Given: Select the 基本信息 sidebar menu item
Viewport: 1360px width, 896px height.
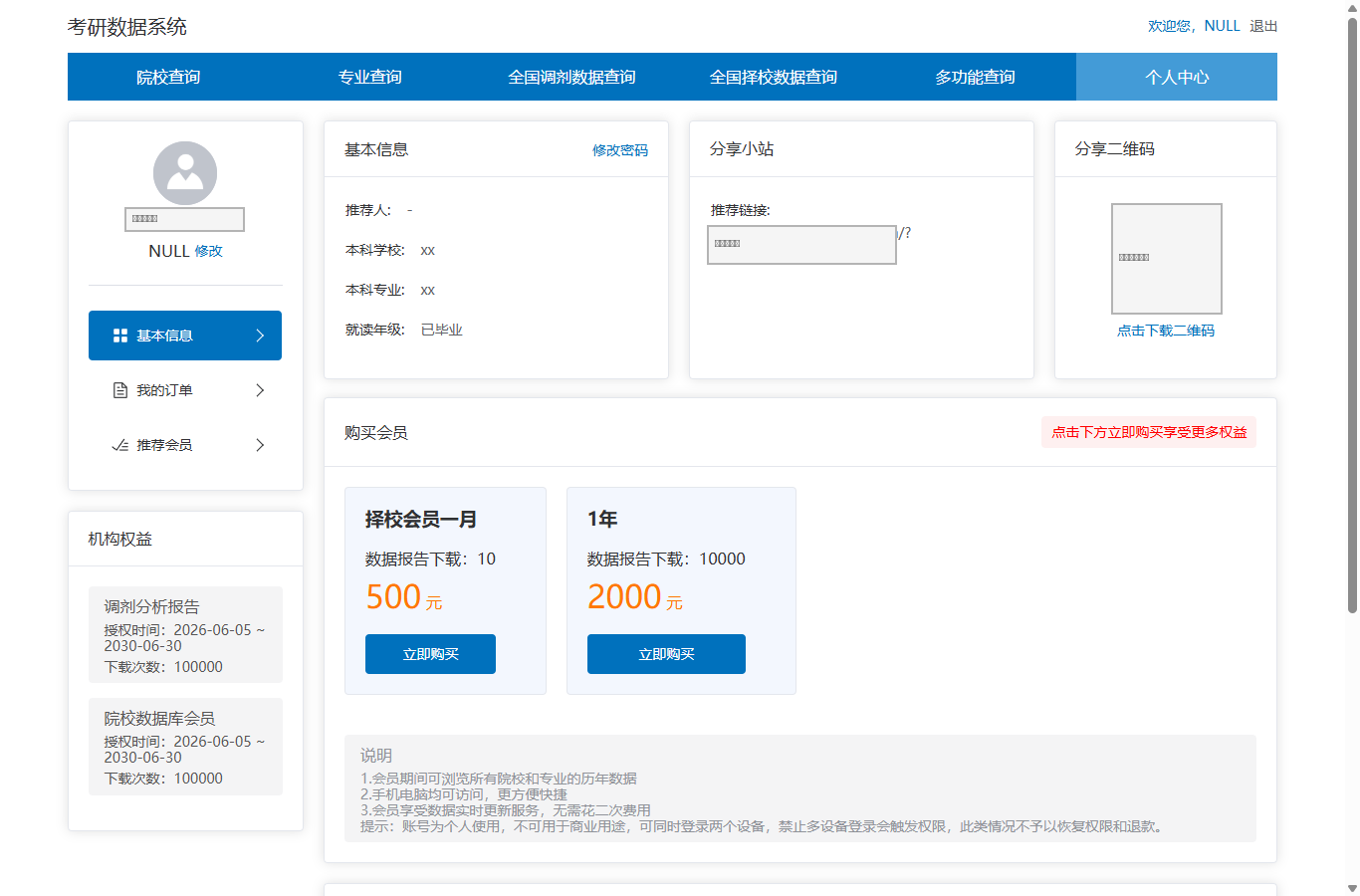Looking at the screenshot, I should coord(185,336).
